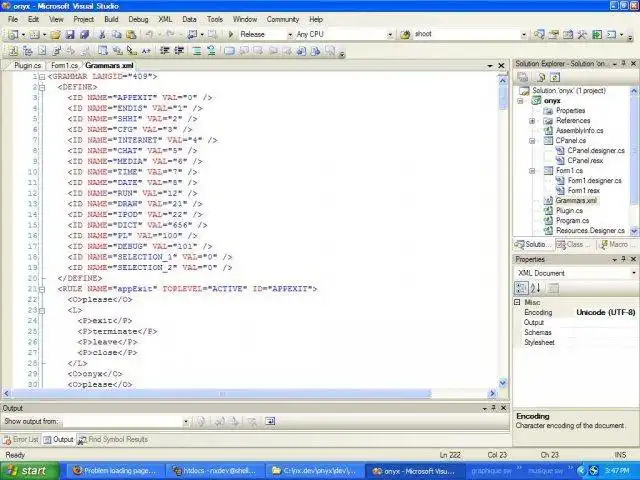The image size is (640, 480).
Task: Switch to the Form1.cs editor tab
Action: [x=64, y=65]
